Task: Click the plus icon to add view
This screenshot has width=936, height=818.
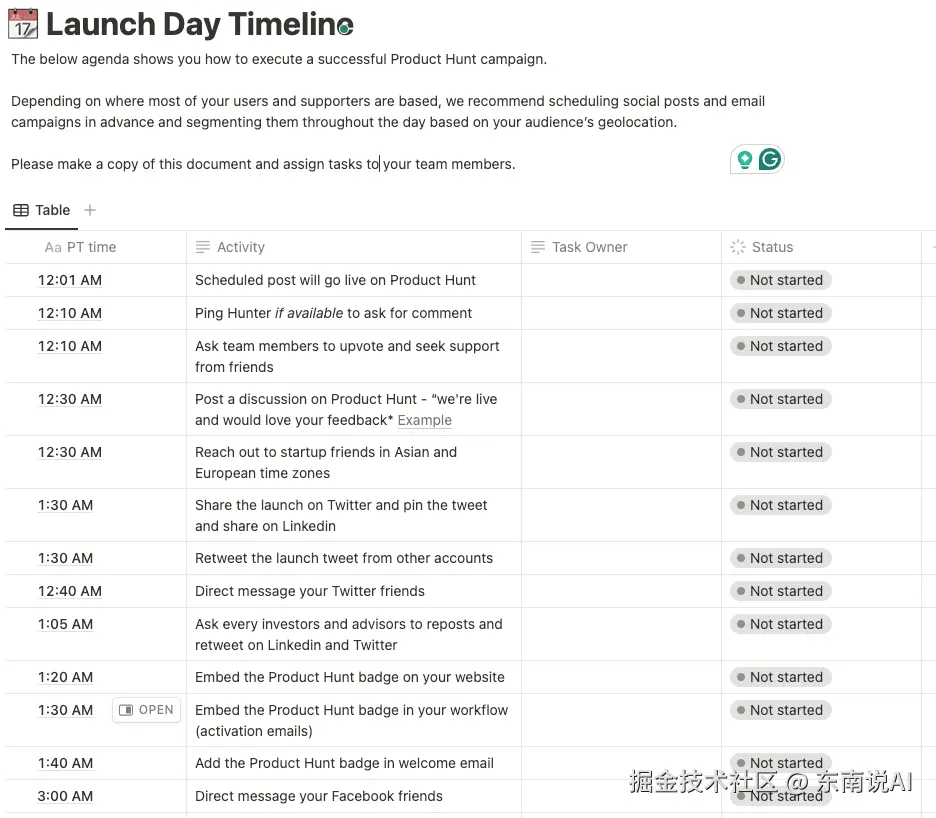Action: click(x=90, y=210)
